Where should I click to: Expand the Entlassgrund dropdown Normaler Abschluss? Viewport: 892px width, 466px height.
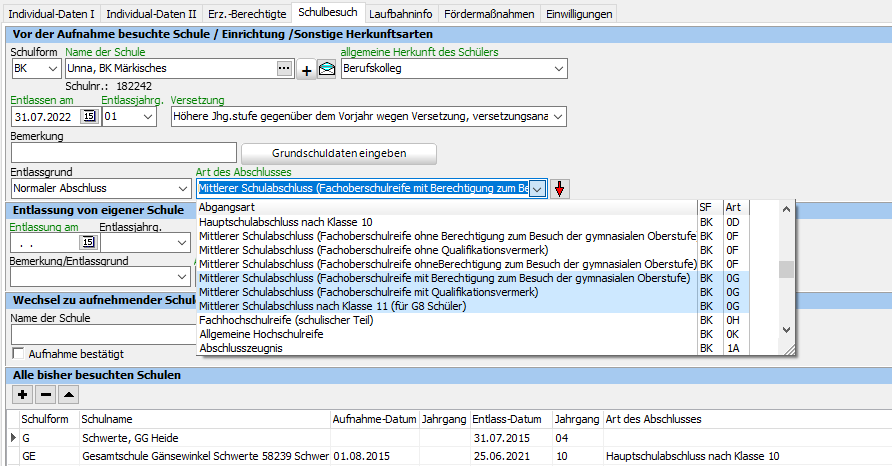coord(181,188)
